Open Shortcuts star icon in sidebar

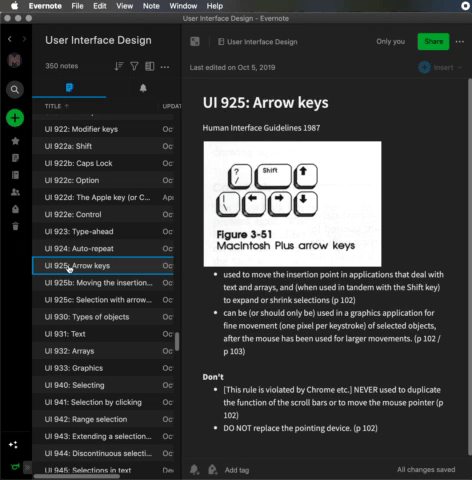click(15, 141)
